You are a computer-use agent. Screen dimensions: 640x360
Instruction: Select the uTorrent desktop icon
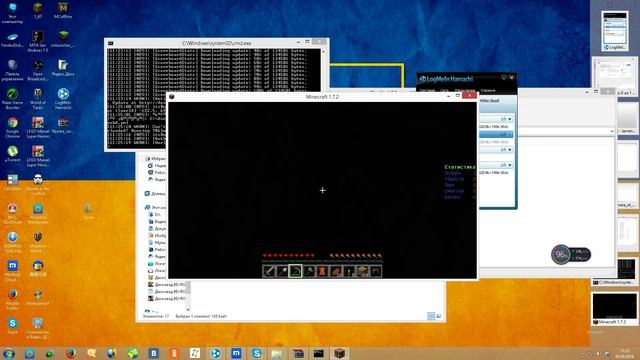(x=12, y=154)
